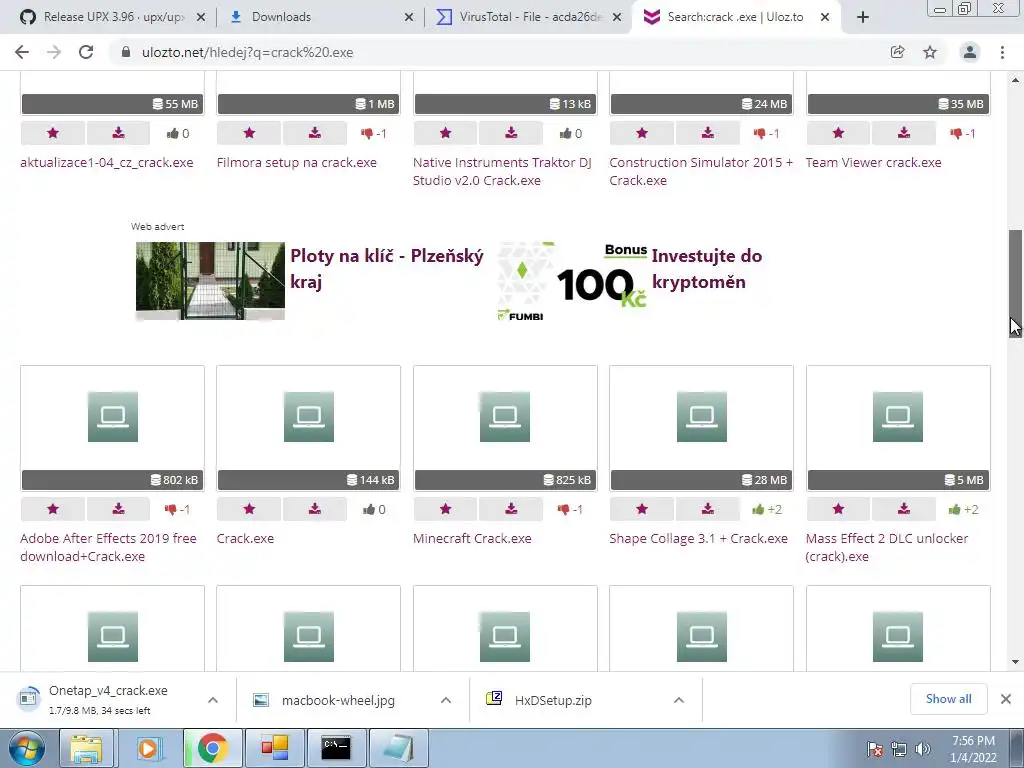Open Windows Explorer from the taskbar
Viewport: 1024px width, 768px height.
[87, 748]
